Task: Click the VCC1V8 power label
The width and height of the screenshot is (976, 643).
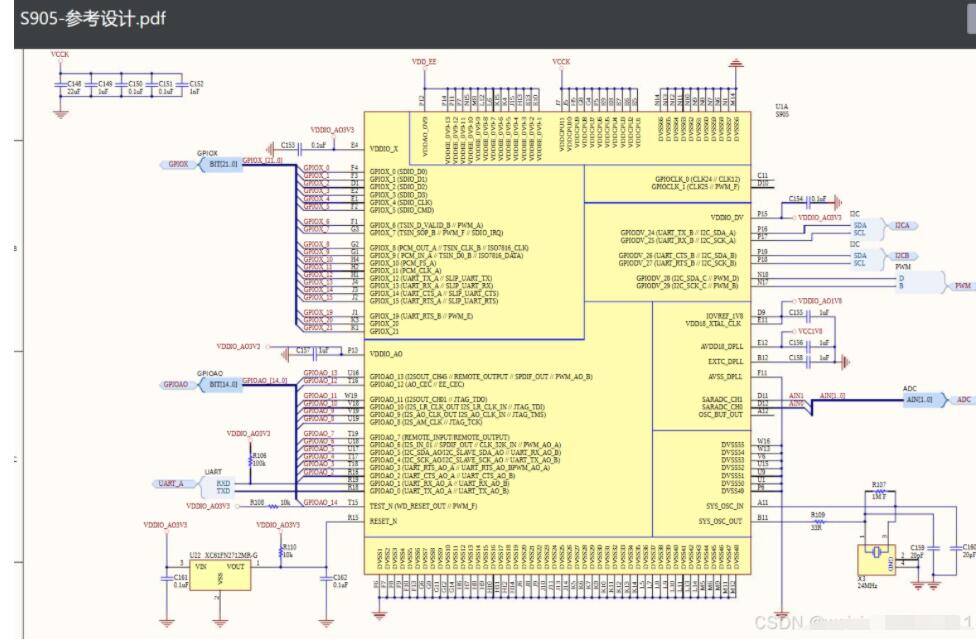Action: [810, 332]
